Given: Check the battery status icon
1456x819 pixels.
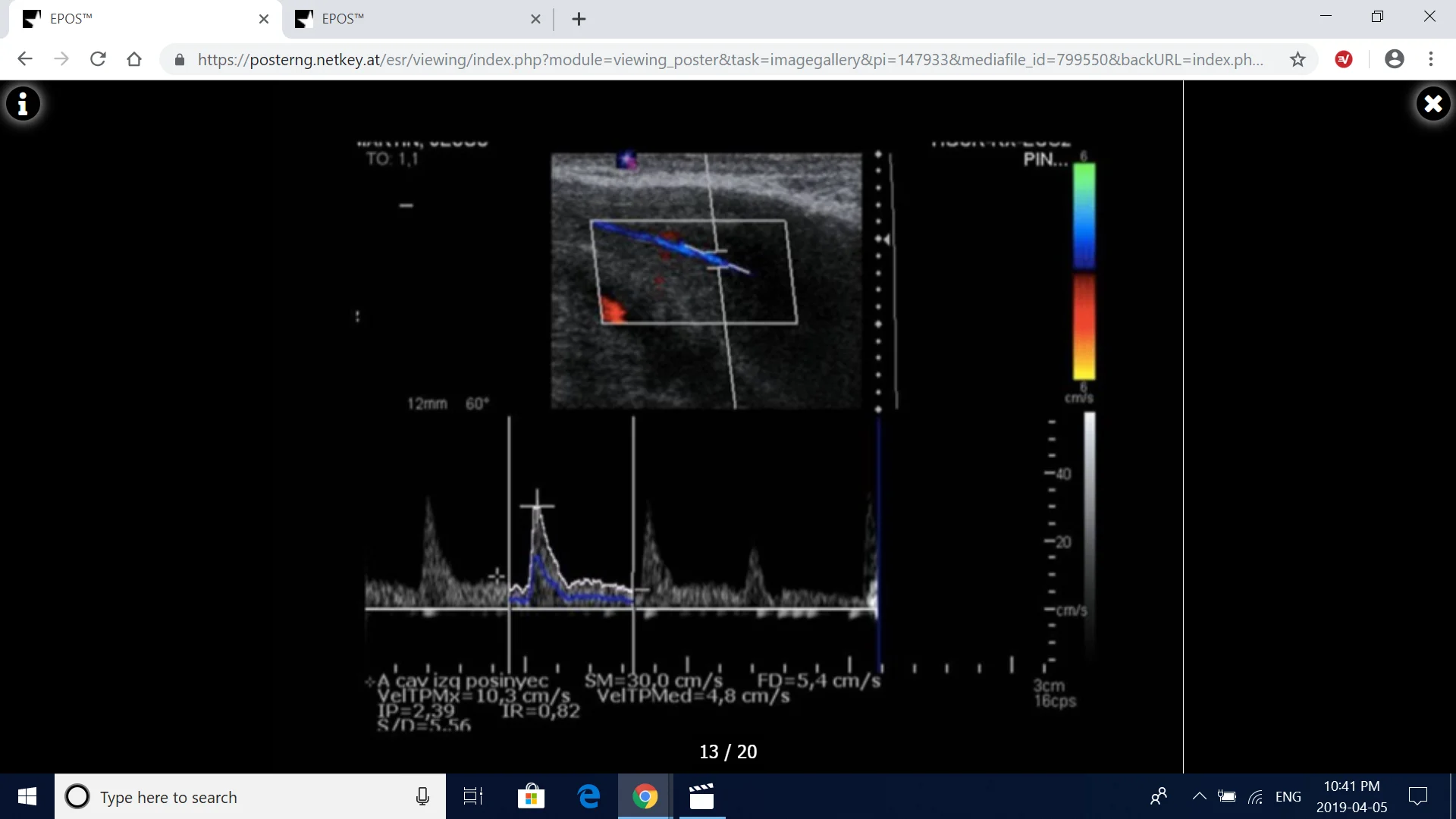Looking at the screenshot, I should (1227, 796).
